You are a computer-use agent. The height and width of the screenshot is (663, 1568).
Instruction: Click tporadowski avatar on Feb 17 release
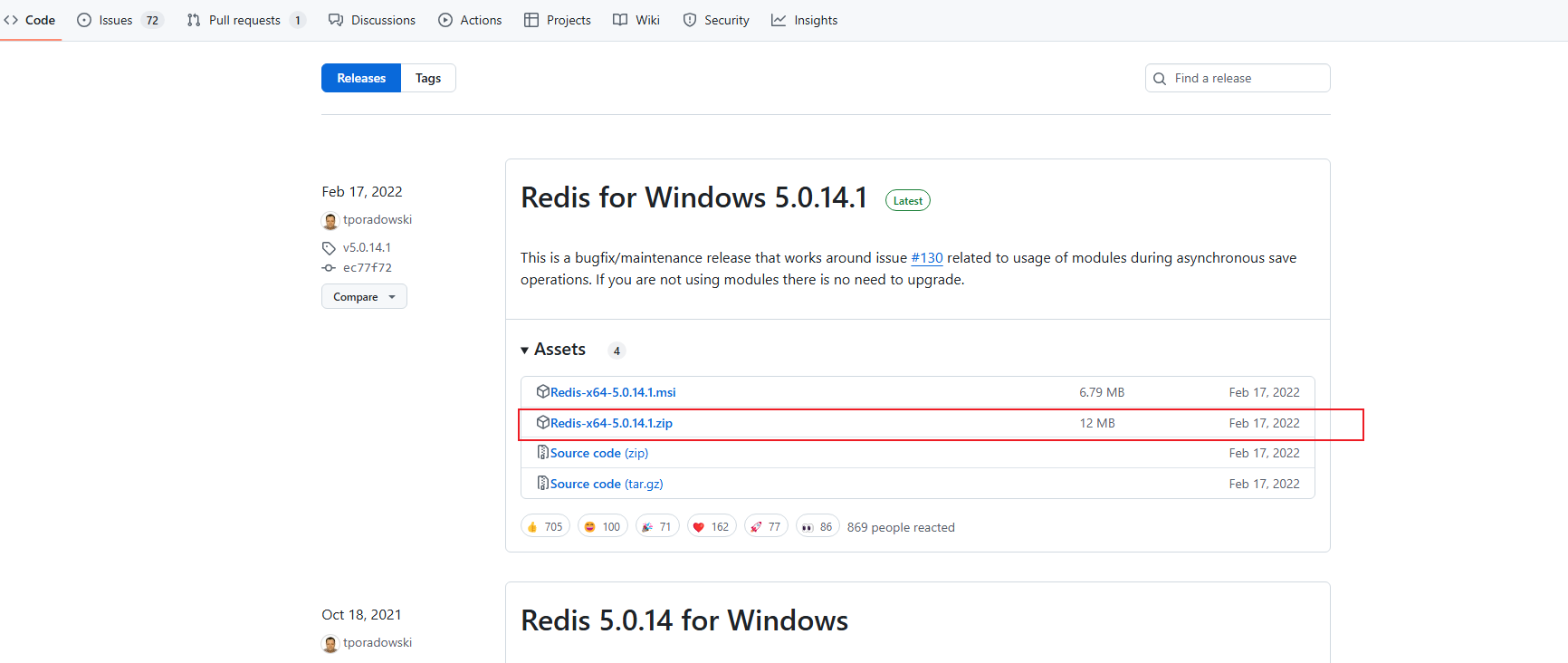[x=330, y=220]
